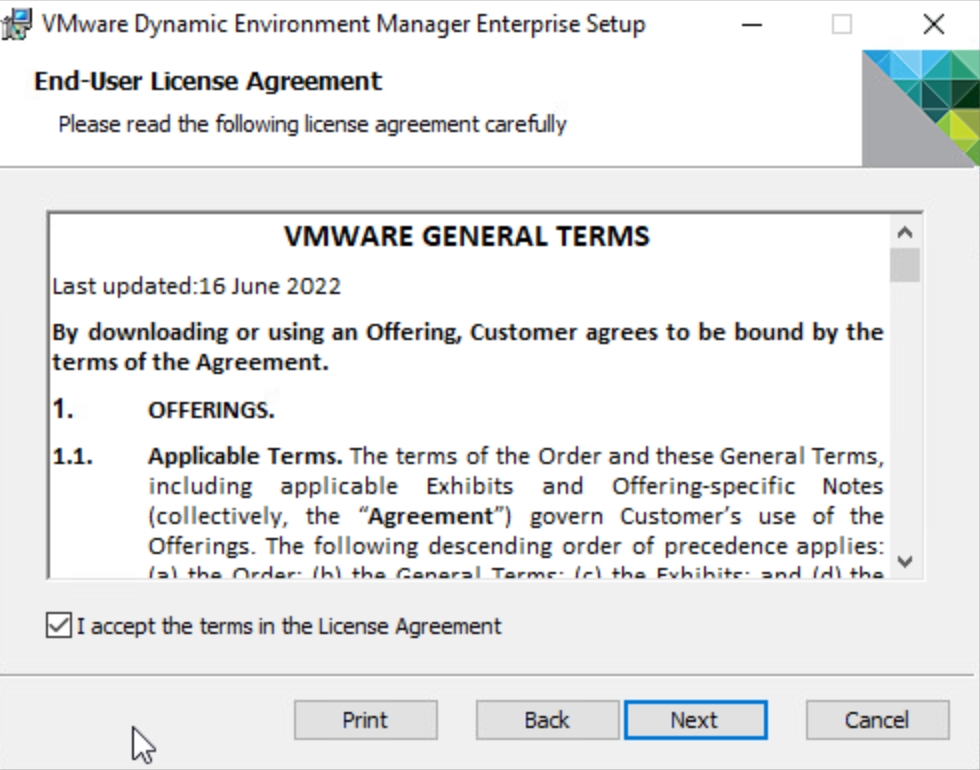Viewport: 980px width, 770px height.
Task: Click the license text scrollbar thumb
Action: coord(905,266)
